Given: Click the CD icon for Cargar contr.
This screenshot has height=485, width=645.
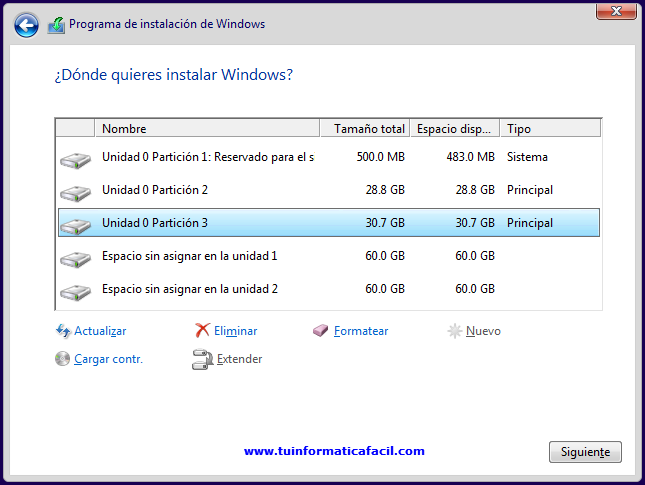Looking at the screenshot, I should [63, 359].
